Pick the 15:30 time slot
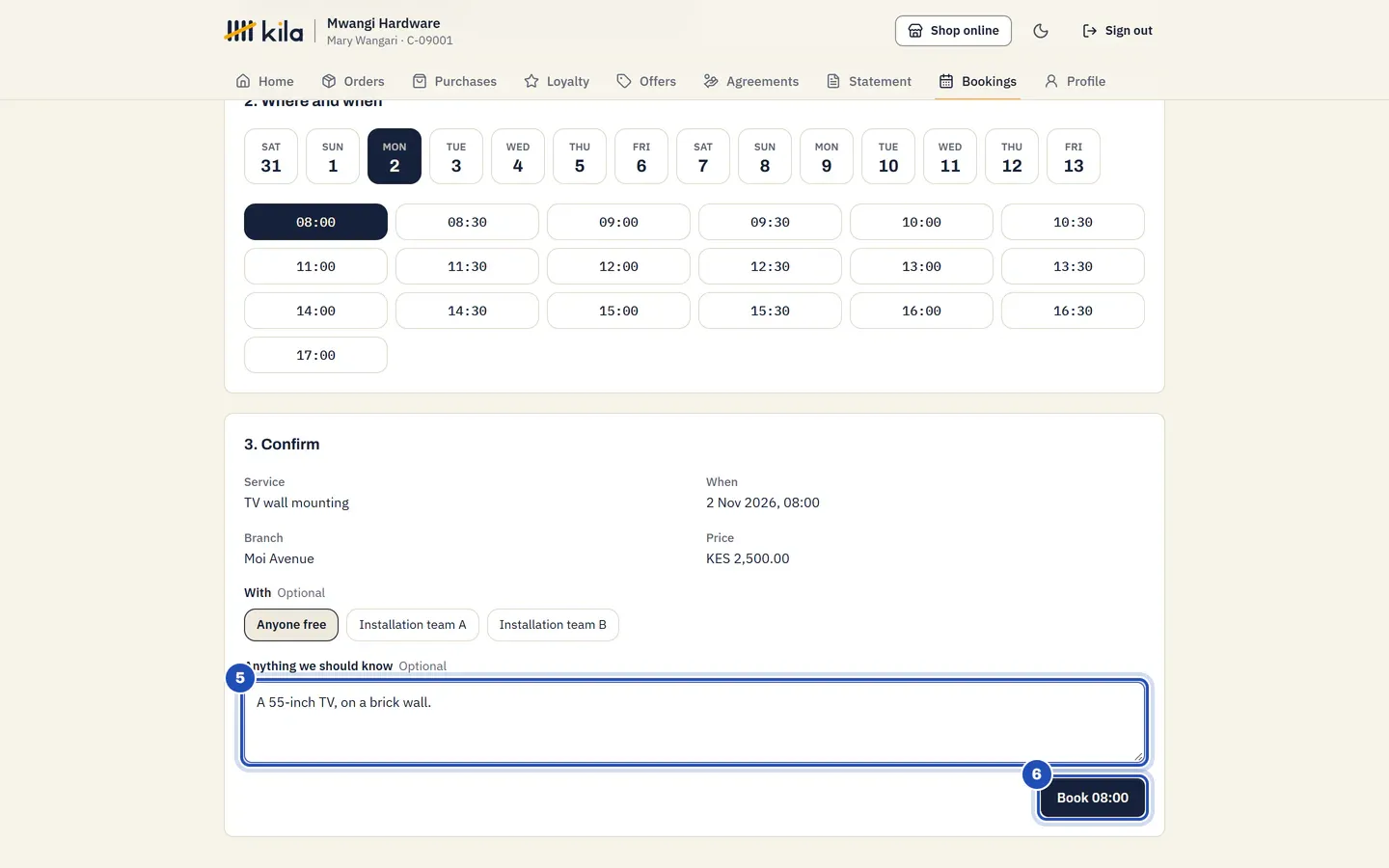 (770, 311)
